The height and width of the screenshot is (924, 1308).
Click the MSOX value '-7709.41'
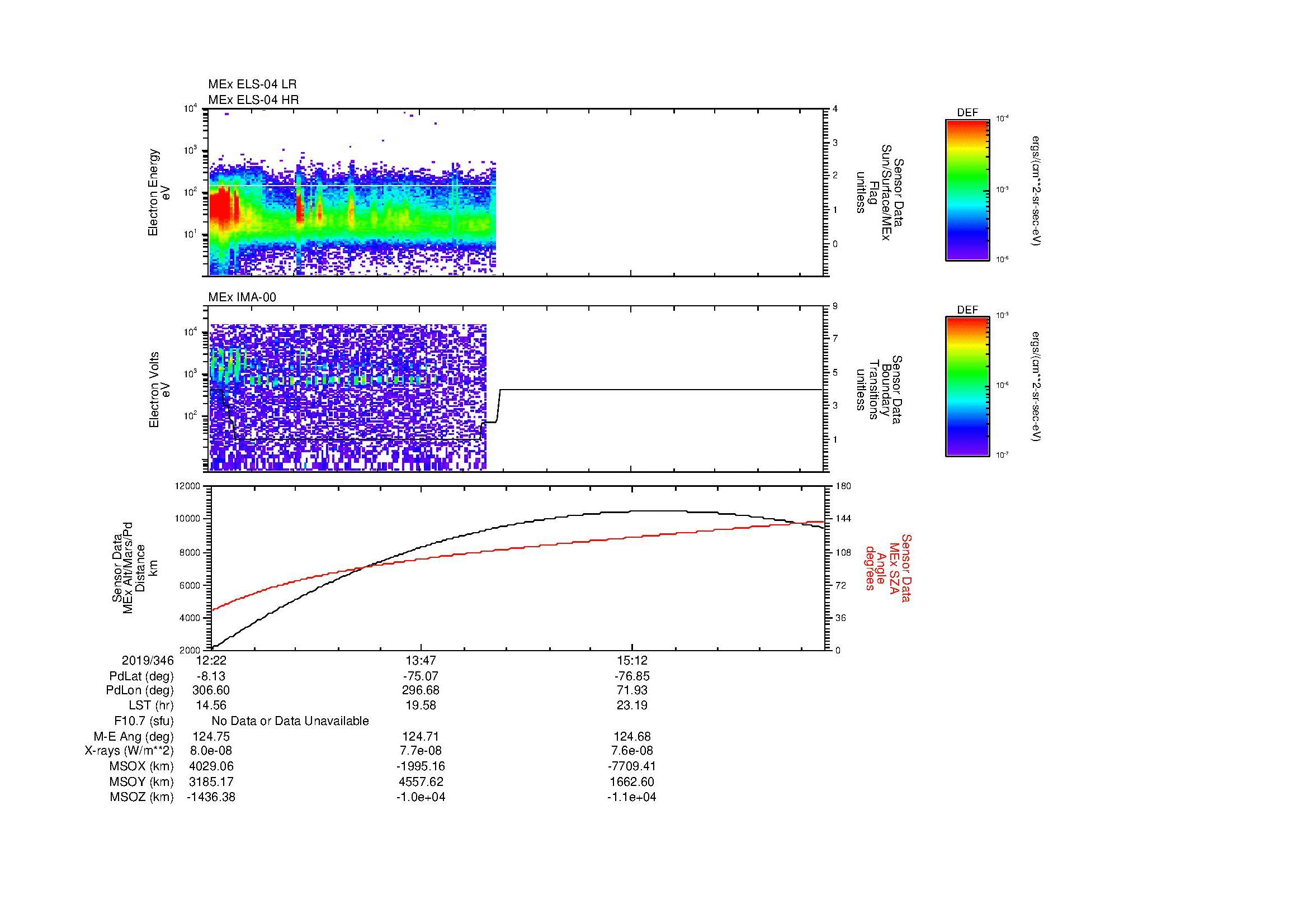point(632,766)
